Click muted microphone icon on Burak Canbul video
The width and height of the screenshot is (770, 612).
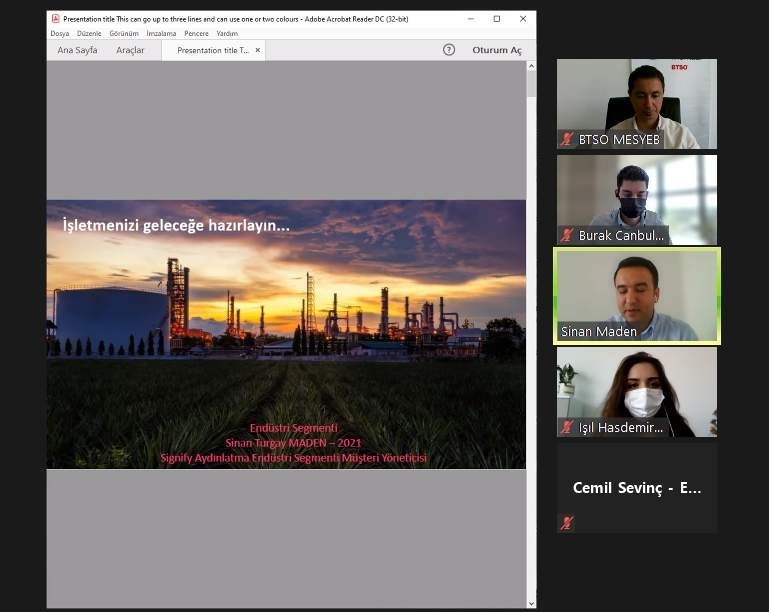coord(567,235)
